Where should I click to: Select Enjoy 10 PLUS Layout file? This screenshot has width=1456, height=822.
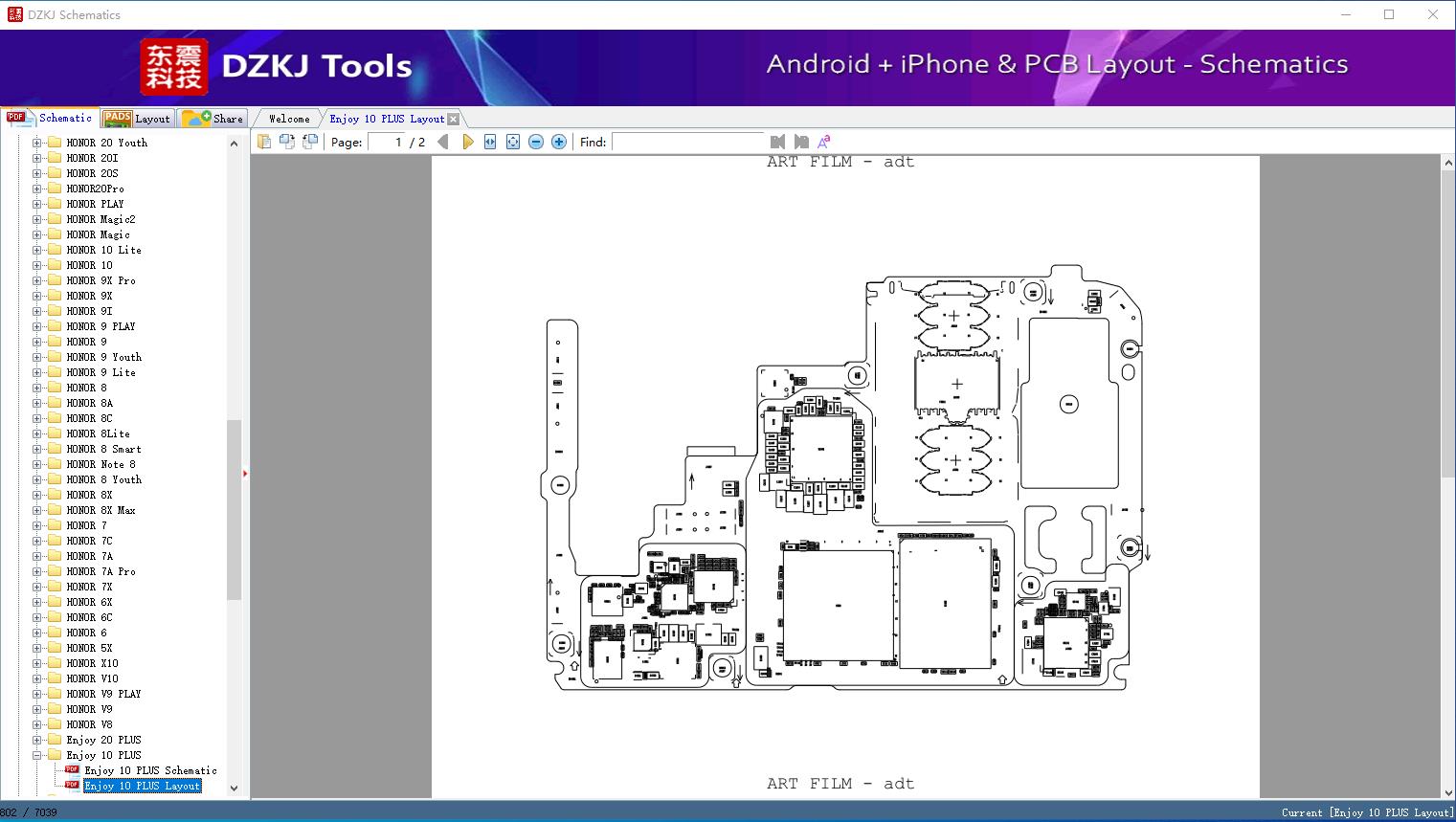click(x=142, y=786)
